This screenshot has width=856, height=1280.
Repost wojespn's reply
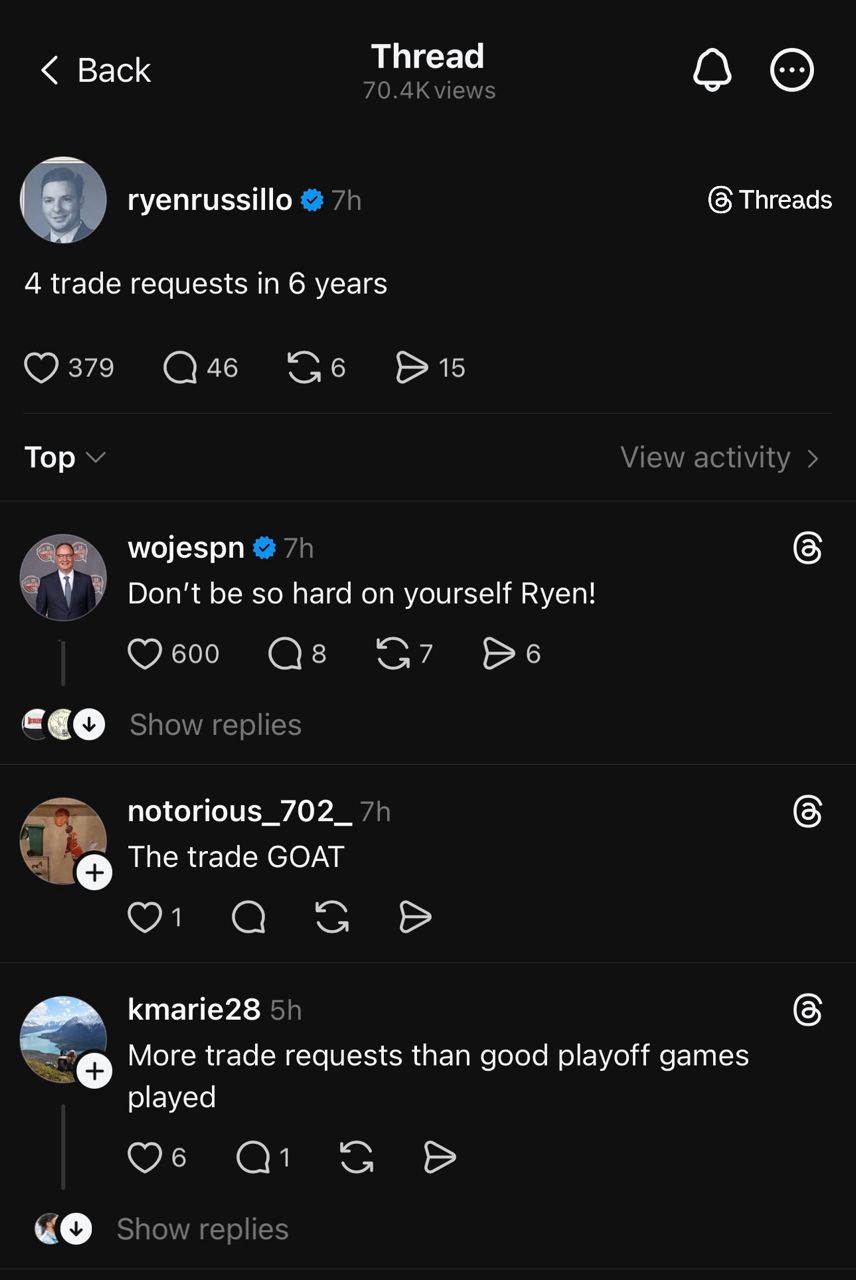pos(392,654)
